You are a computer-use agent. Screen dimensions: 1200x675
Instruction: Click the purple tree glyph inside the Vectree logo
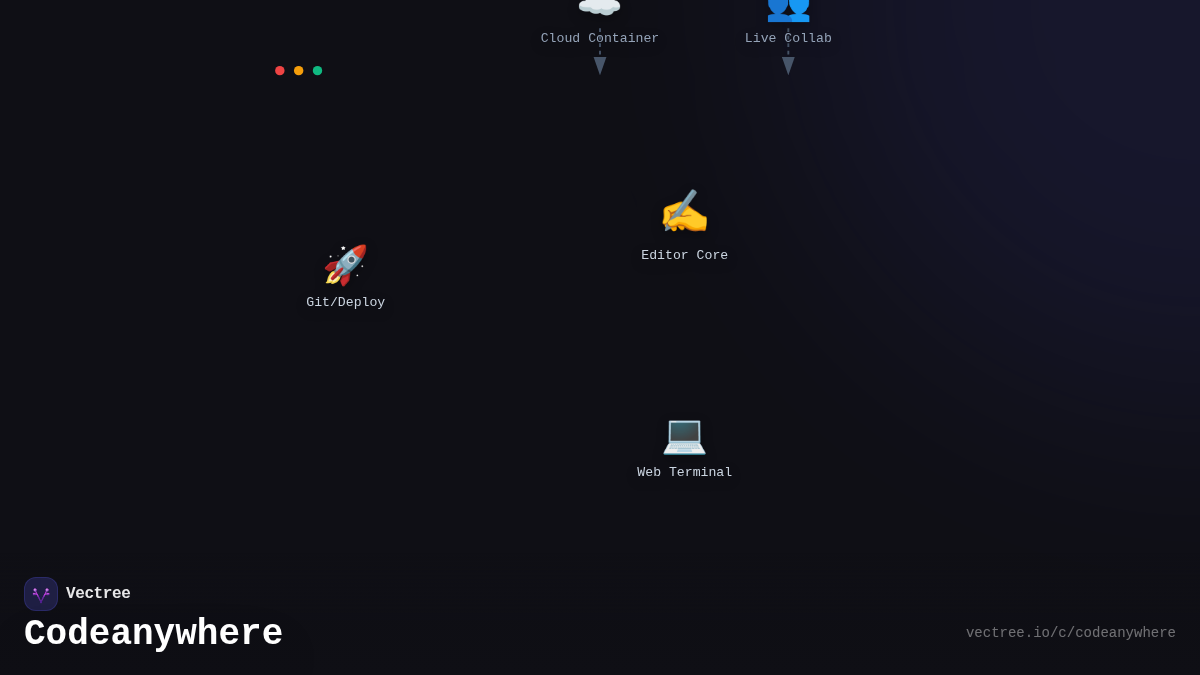point(41,593)
